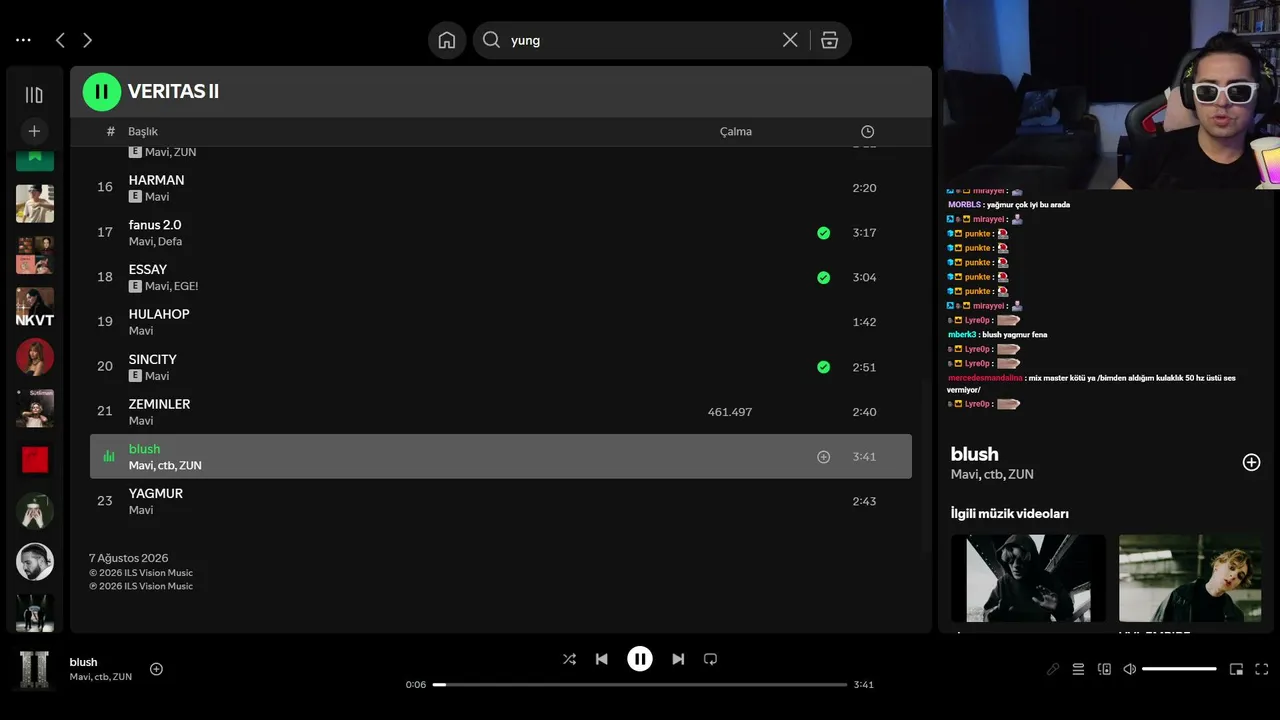Click the 7 Ağustos 2026 release date
This screenshot has height=720, width=1280.
pos(129,558)
